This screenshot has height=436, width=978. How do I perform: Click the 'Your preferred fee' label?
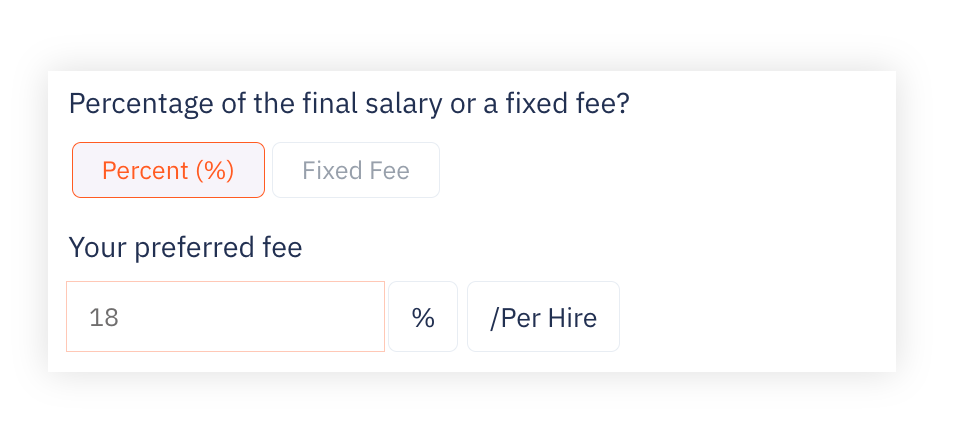[185, 248]
